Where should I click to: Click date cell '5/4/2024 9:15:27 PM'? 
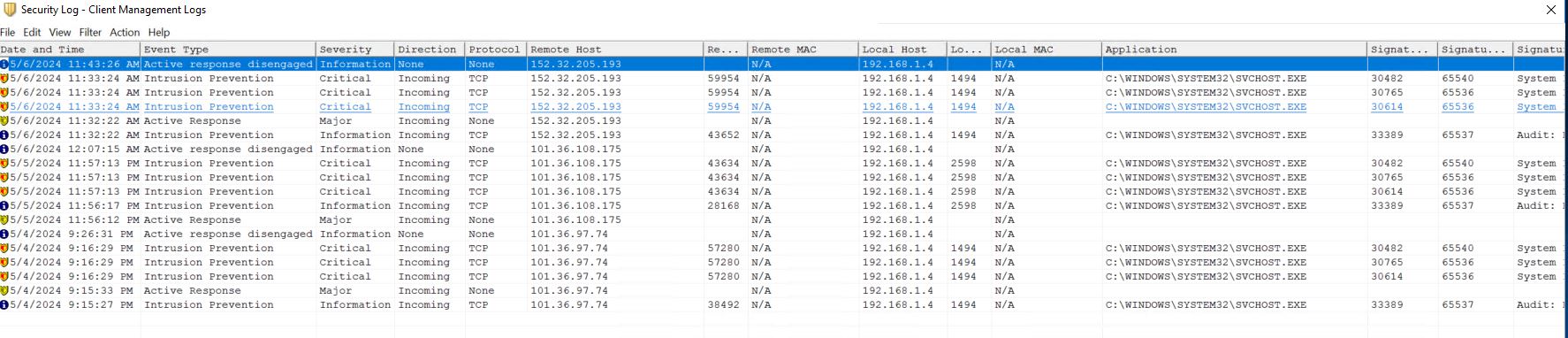click(x=71, y=305)
